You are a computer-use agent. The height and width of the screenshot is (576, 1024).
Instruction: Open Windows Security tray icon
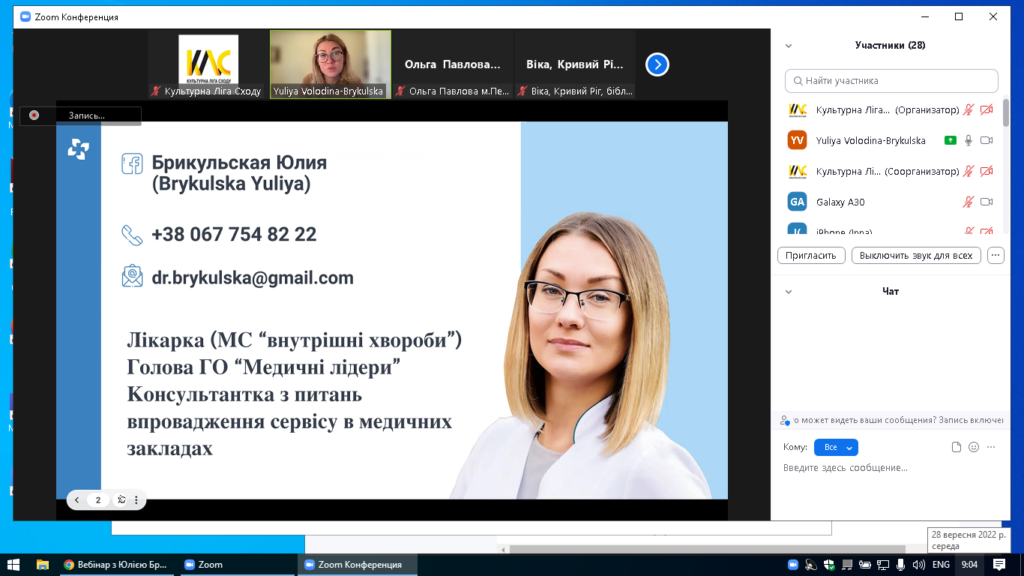click(x=829, y=565)
